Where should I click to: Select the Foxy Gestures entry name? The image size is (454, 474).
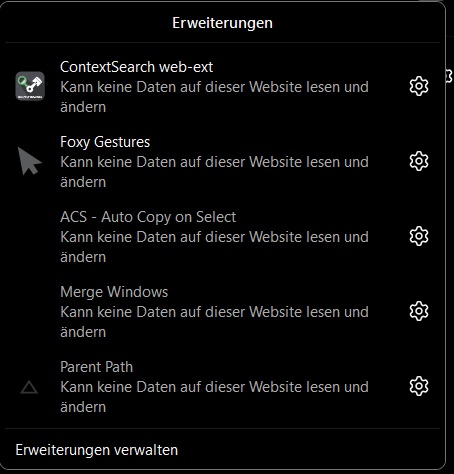click(x=105, y=142)
